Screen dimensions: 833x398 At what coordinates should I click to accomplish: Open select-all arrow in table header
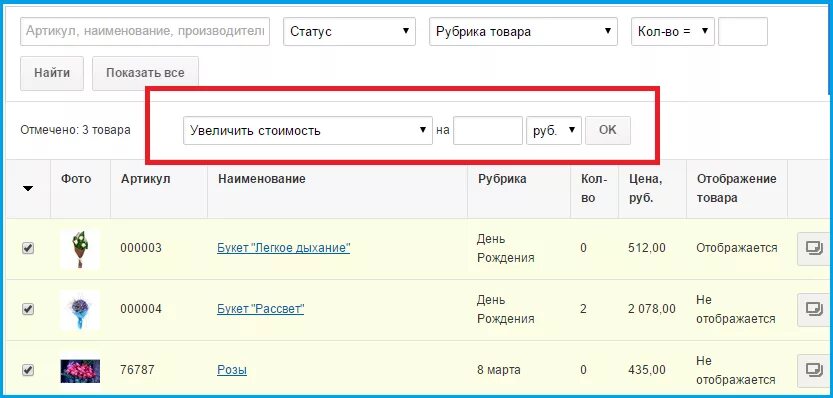click(x=28, y=188)
